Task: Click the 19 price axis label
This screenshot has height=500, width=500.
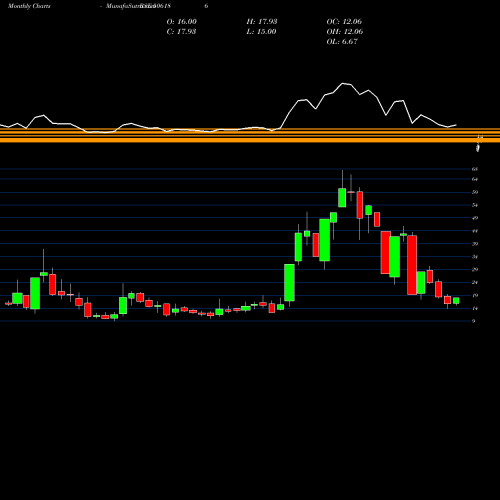Action: pos(475,296)
